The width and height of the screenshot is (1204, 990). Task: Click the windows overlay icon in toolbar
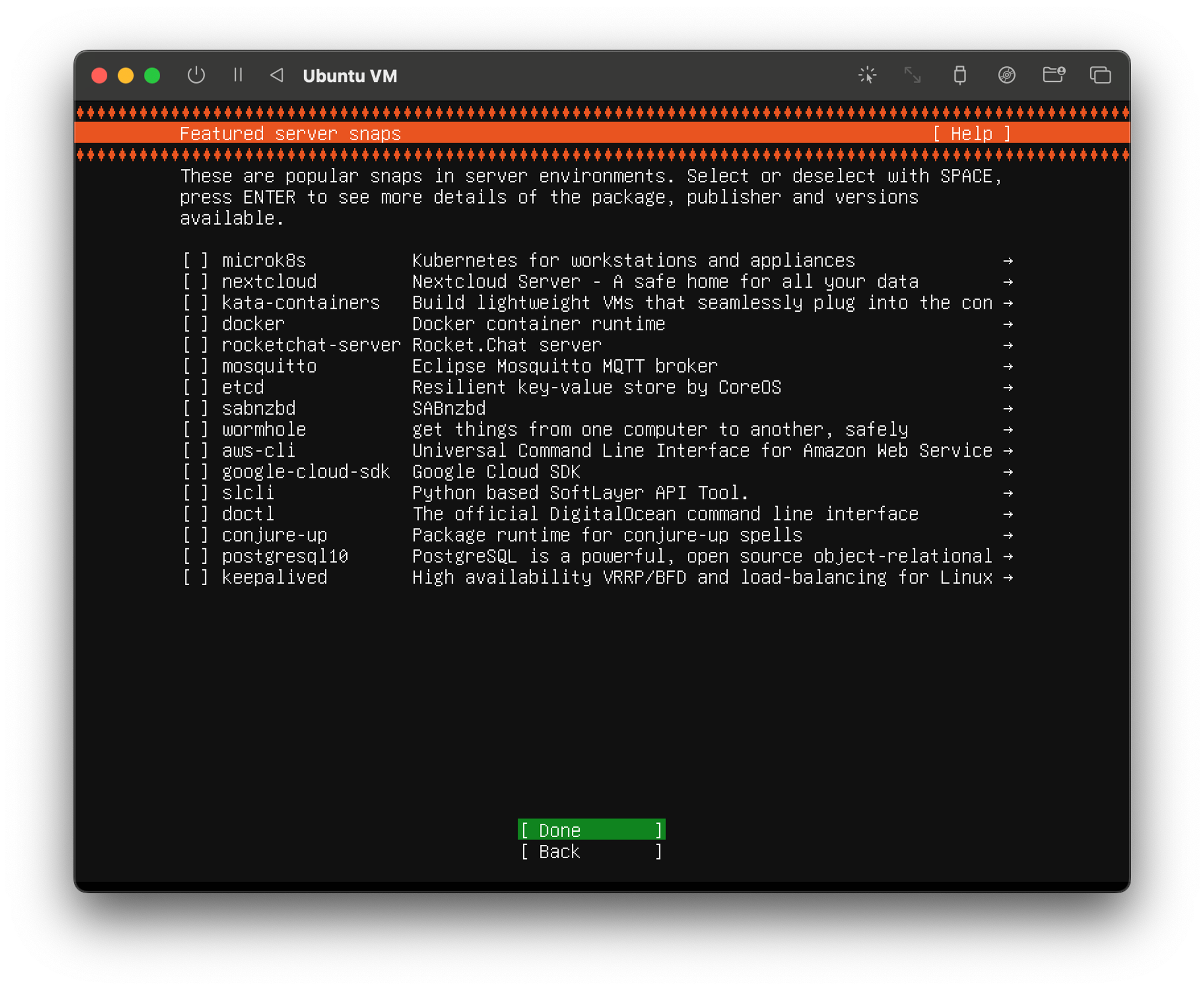[x=1100, y=75]
